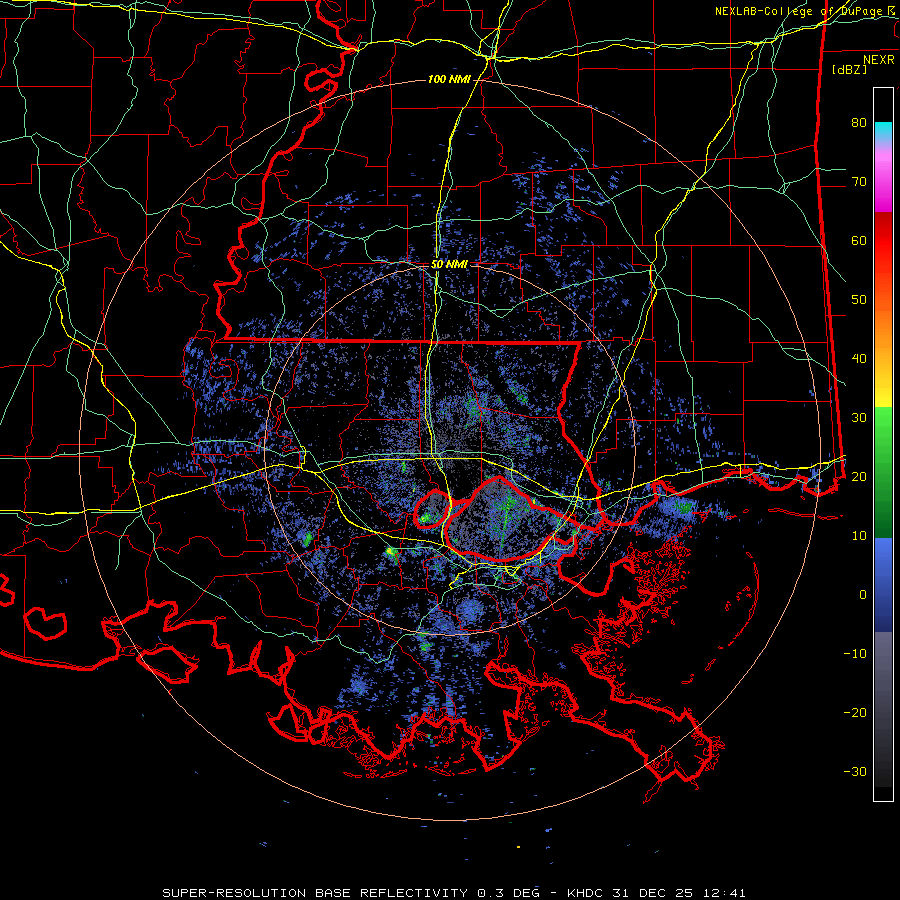Image resolution: width=900 pixels, height=900 pixels.
Task: Click the [dBZ] legend unit label
Action: [x=849, y=69]
